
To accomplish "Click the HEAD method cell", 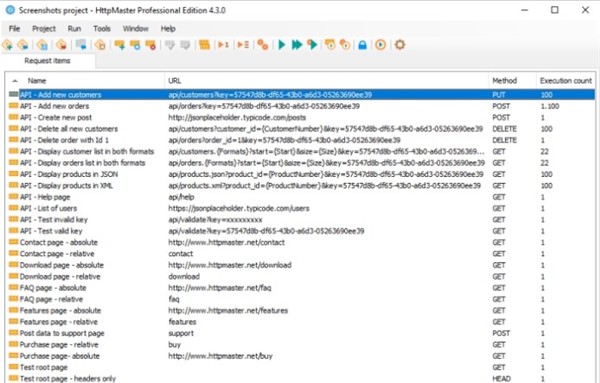I will [501, 378].
